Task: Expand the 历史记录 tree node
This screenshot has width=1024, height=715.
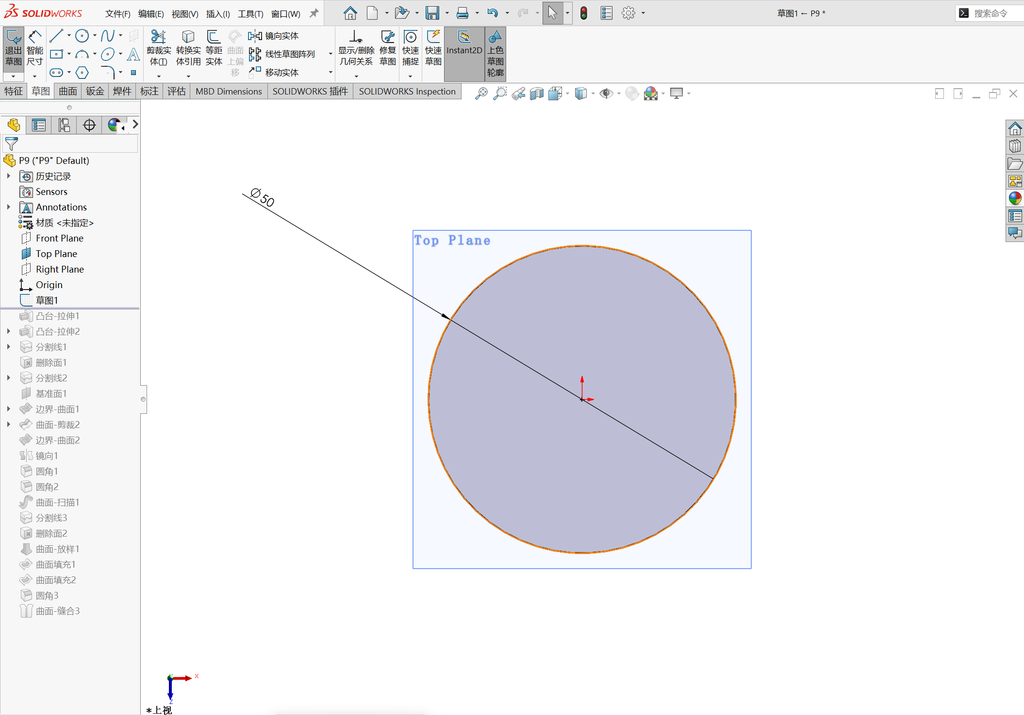Action: point(8,176)
